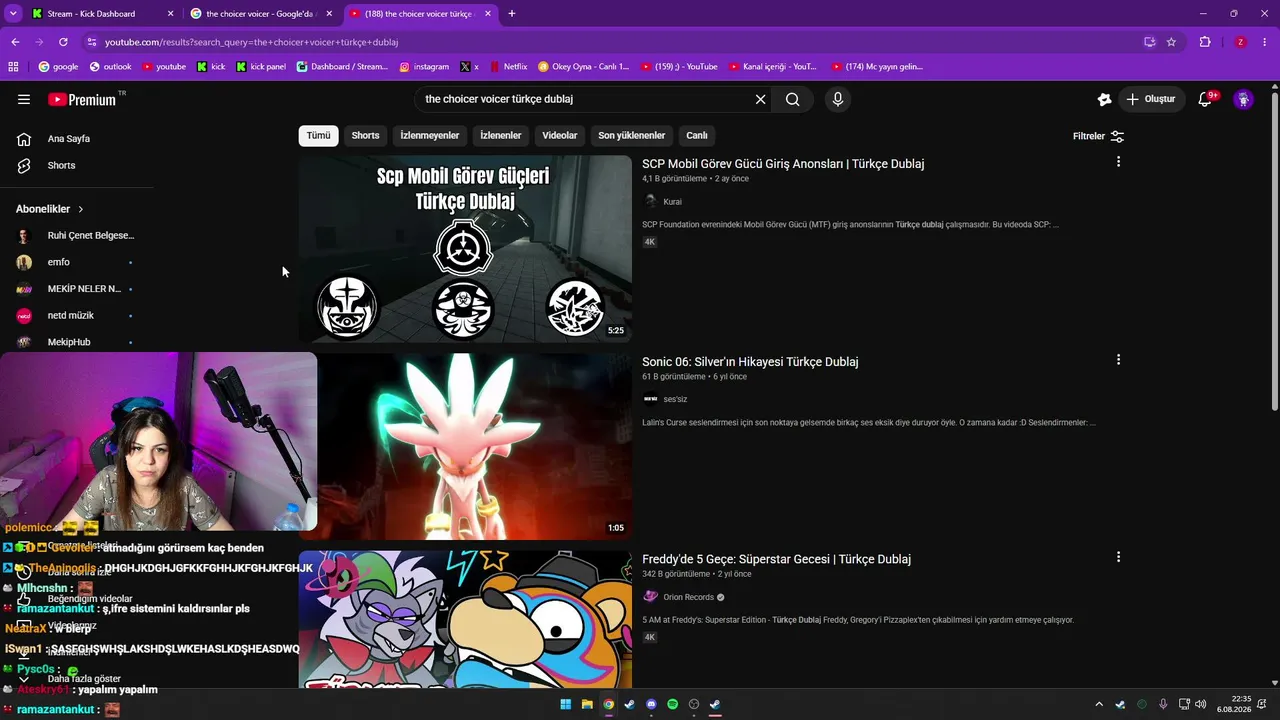Select the Shorts filter chip
Viewport: 1280px width, 720px height.
click(365, 136)
